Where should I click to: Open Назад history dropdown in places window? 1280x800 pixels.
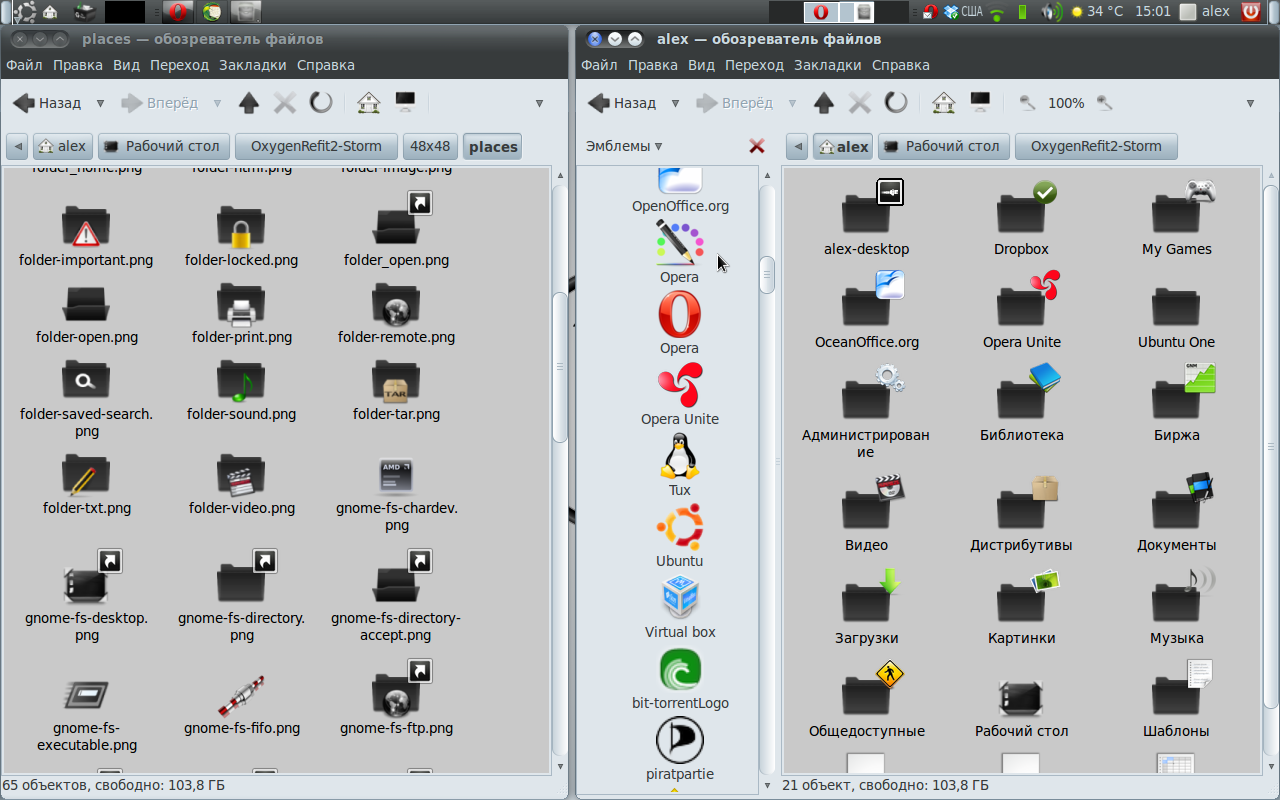(100, 103)
